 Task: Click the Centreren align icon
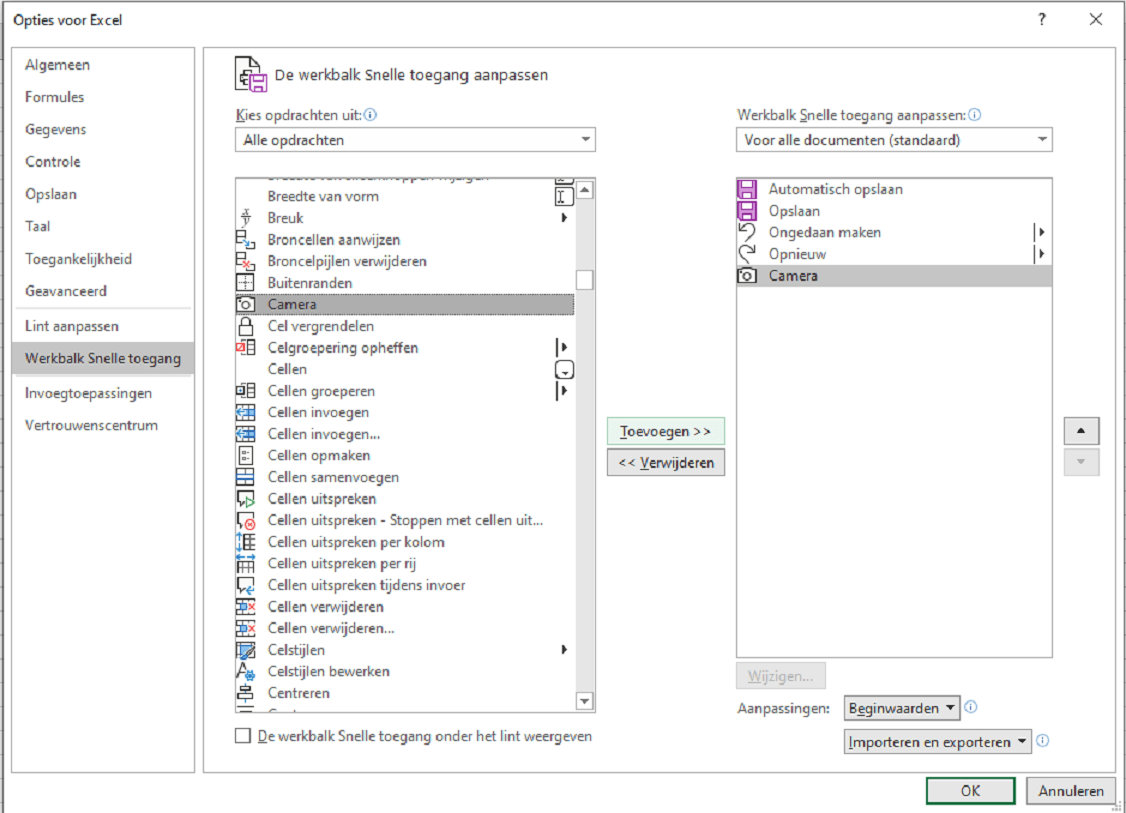(x=246, y=693)
